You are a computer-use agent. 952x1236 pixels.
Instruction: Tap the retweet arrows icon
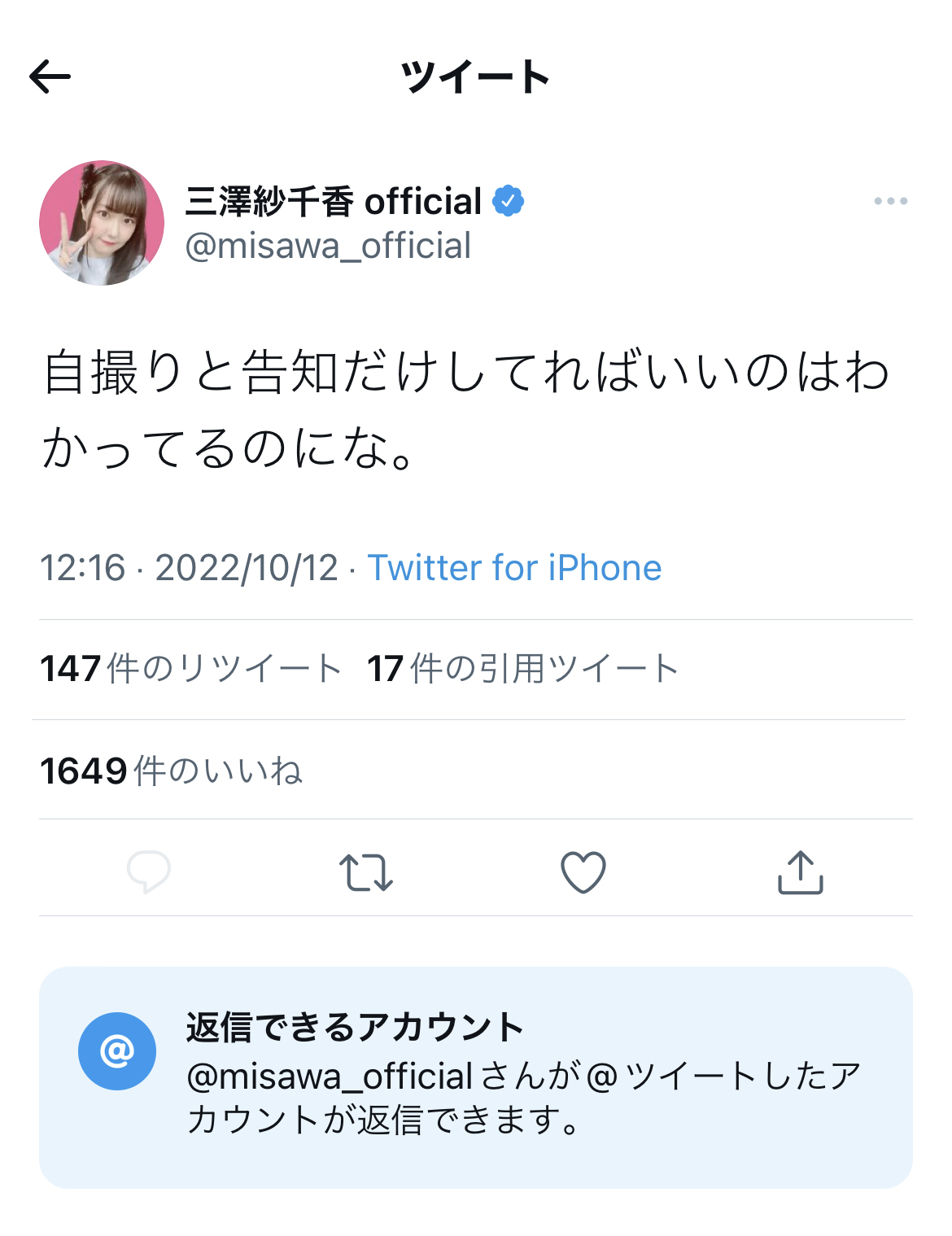(x=366, y=872)
